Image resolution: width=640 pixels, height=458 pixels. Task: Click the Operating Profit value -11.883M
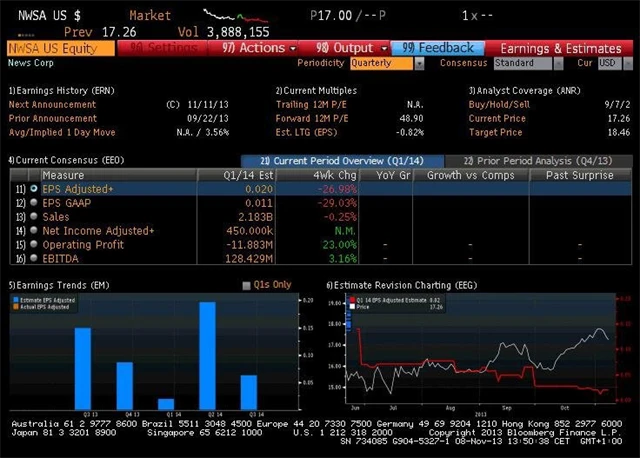249,245
